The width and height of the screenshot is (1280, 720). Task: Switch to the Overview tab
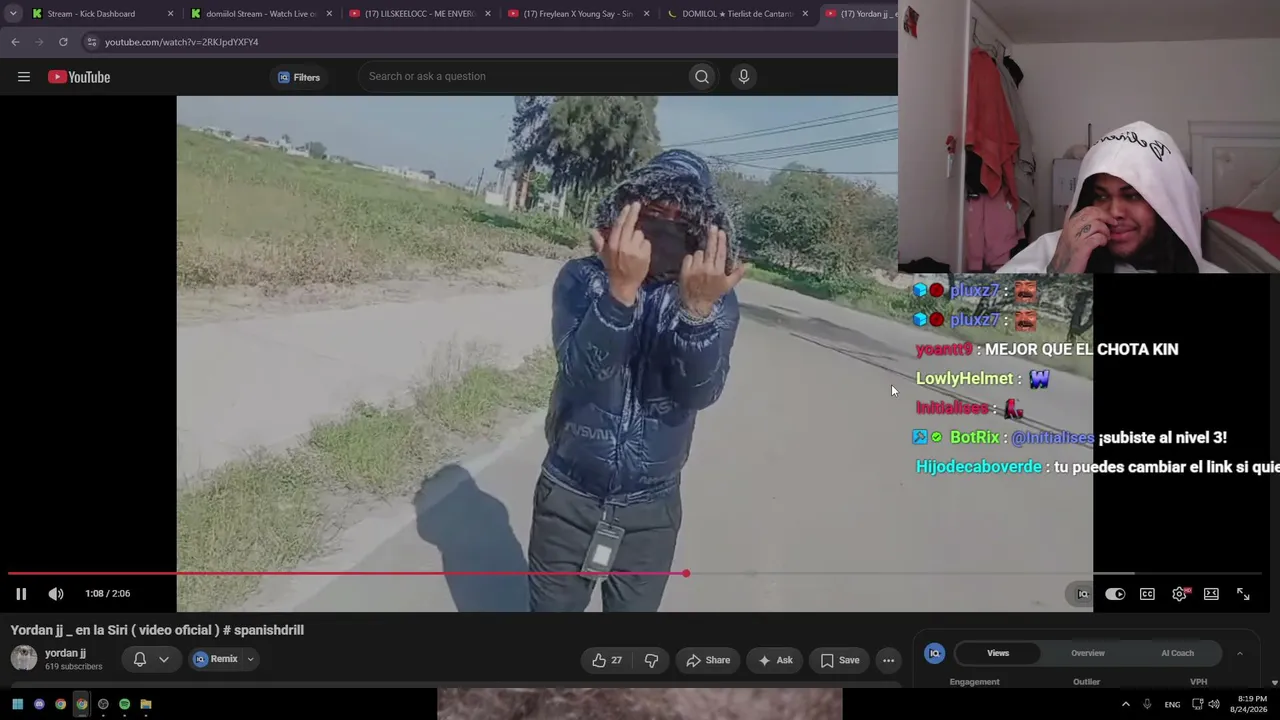tap(1088, 653)
